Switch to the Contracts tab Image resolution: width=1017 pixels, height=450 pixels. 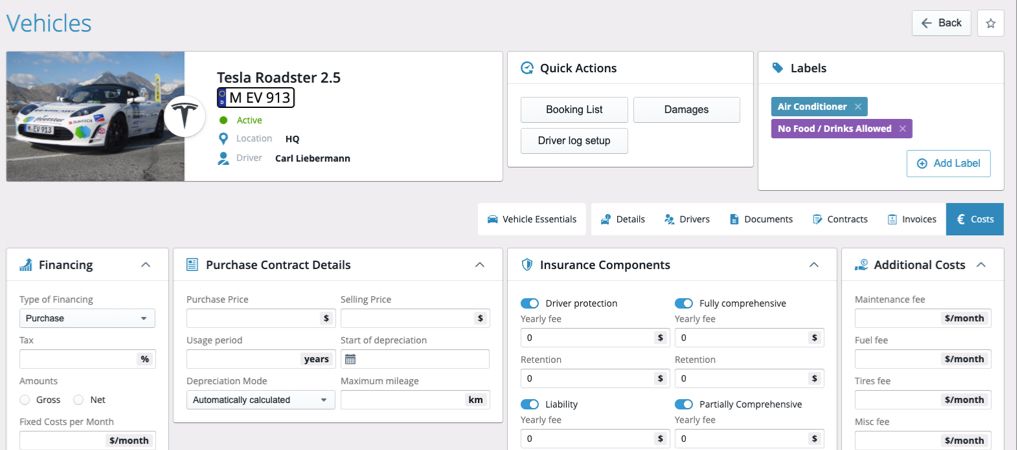840,219
